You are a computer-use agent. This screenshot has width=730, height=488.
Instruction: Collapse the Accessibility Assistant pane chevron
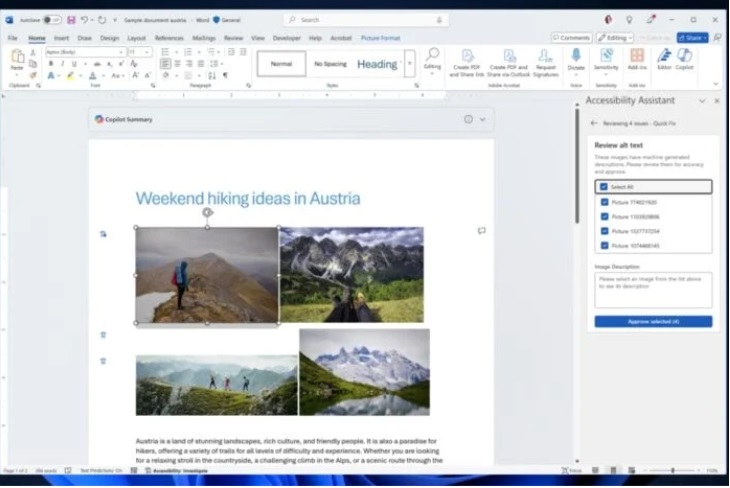(x=702, y=101)
